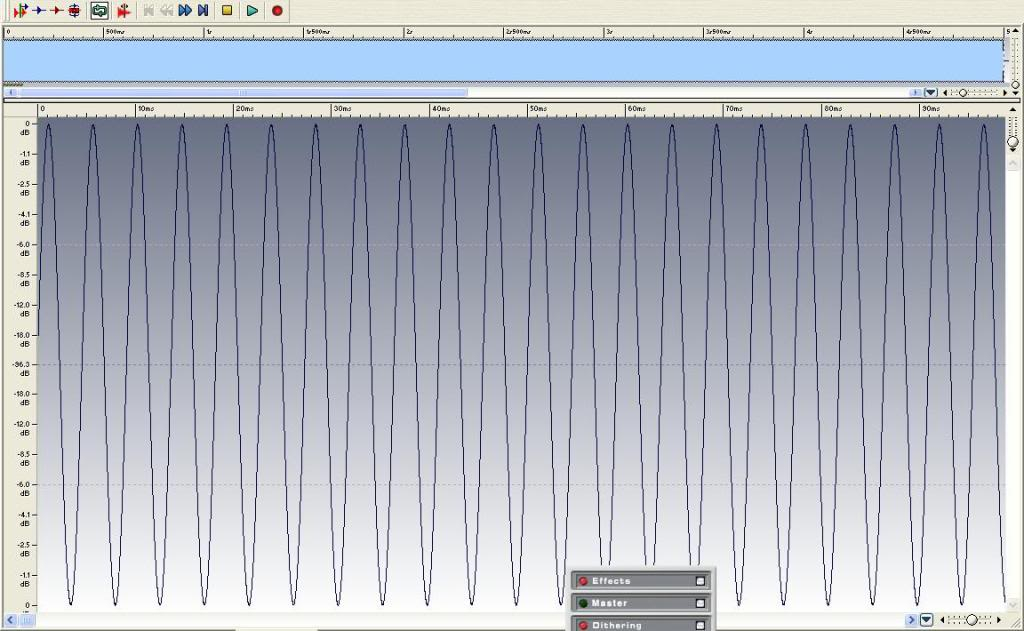Click the overview horizontal scrollbar thumb
The image size is (1024, 631).
point(242,93)
